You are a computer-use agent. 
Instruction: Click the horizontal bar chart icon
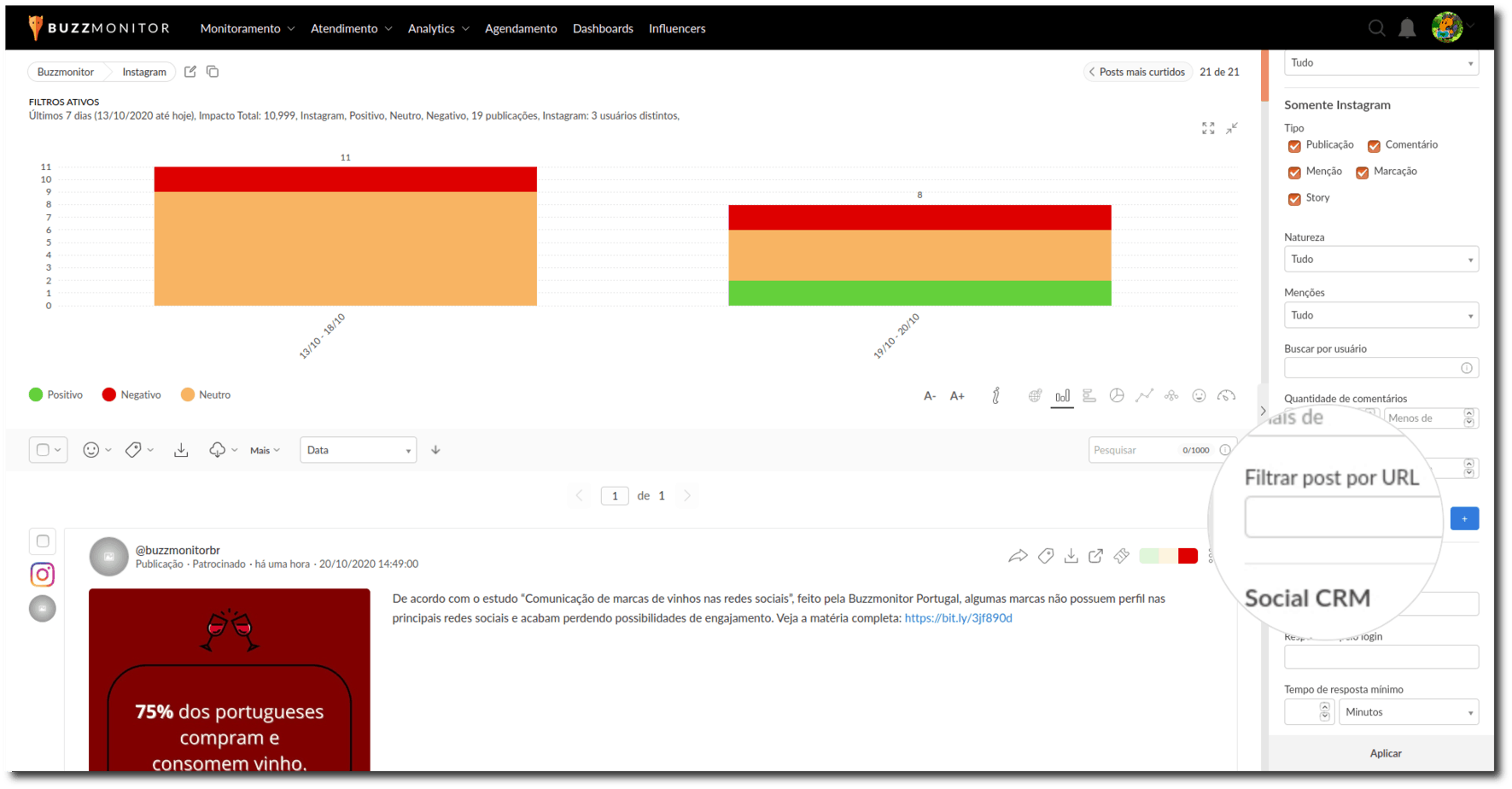1089,395
